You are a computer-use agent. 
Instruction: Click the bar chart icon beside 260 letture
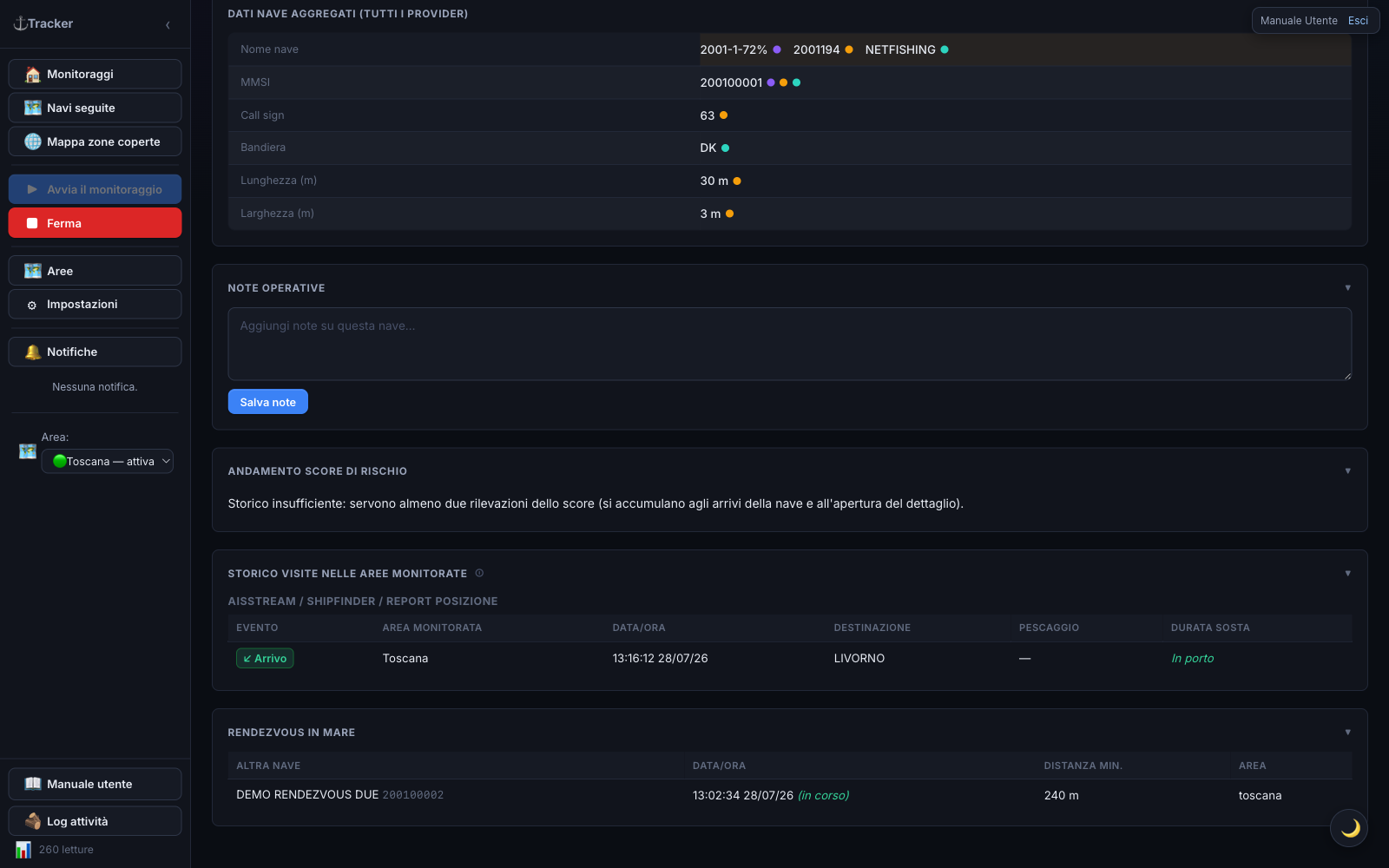point(23,850)
